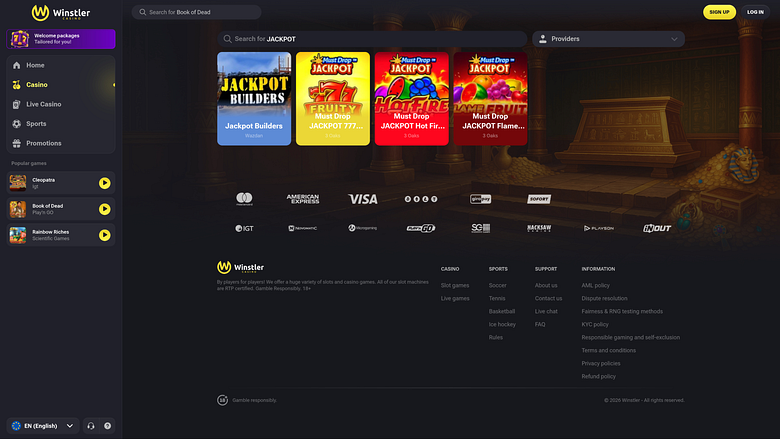Open Cleopatra game thumbnail
This screenshot has height=439, width=780.
(18, 183)
